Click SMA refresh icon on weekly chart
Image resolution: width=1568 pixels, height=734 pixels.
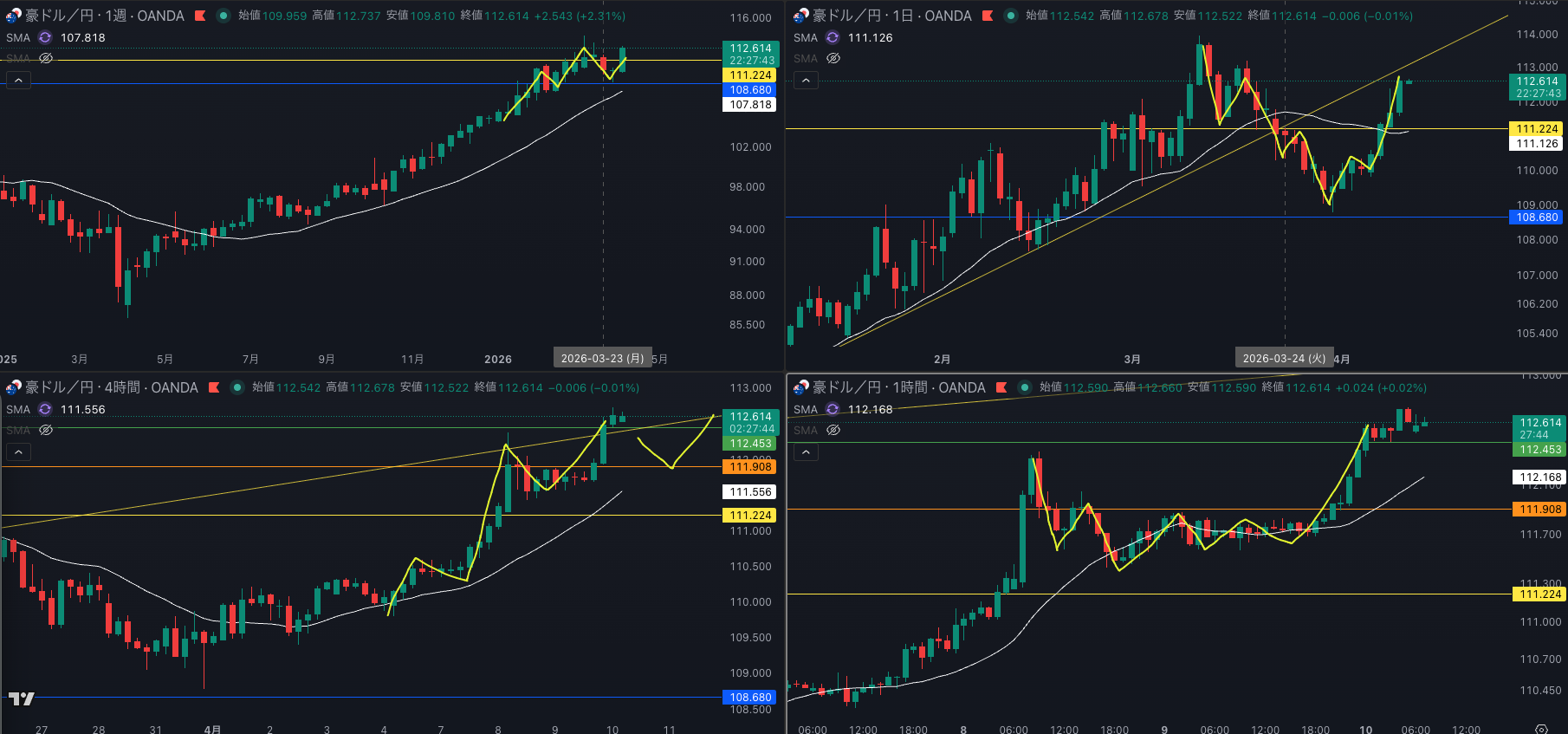click(45, 37)
